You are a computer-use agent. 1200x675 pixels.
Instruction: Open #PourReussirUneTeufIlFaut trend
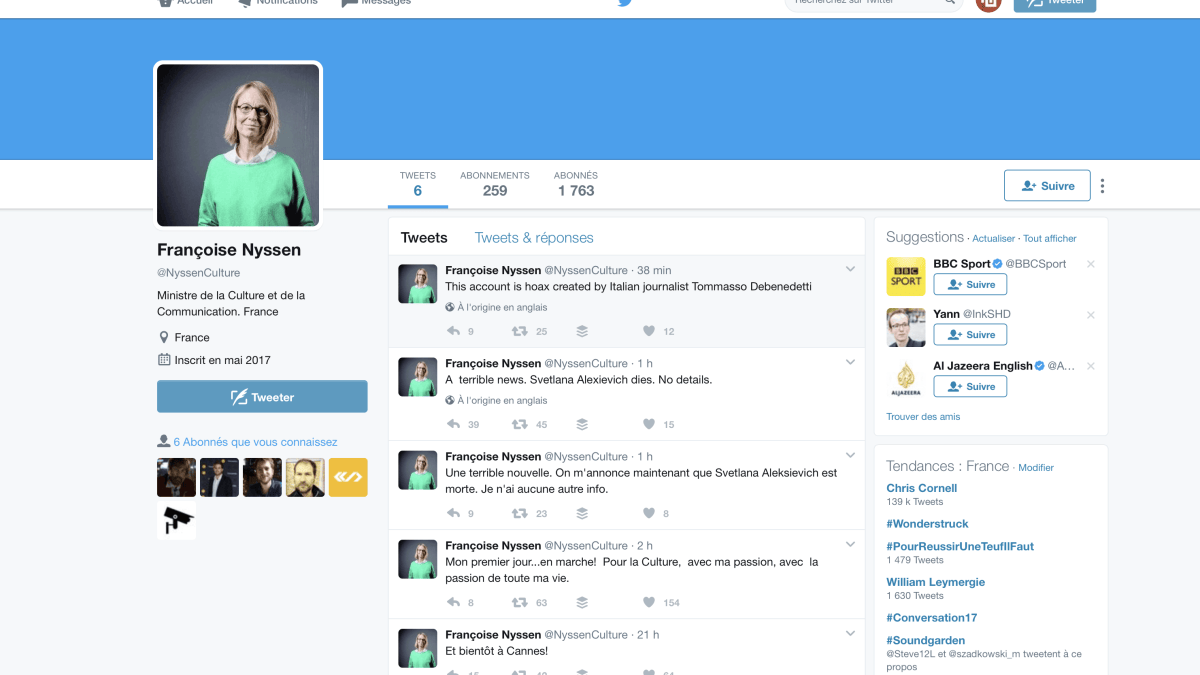[x=960, y=546]
